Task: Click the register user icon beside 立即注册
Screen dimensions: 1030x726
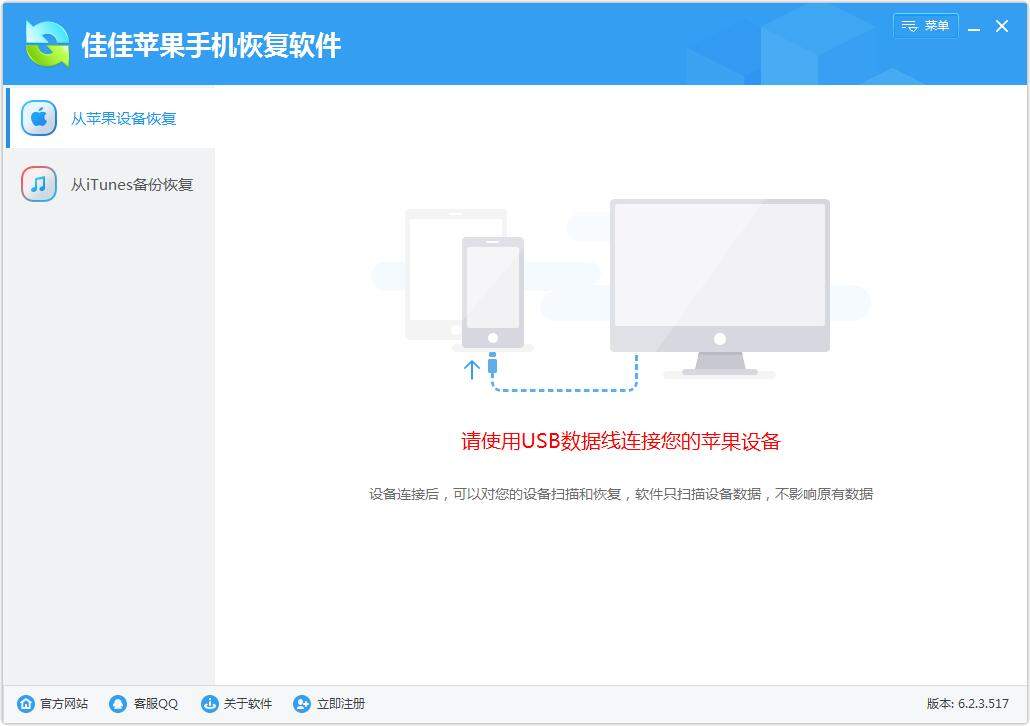Action: click(x=301, y=704)
